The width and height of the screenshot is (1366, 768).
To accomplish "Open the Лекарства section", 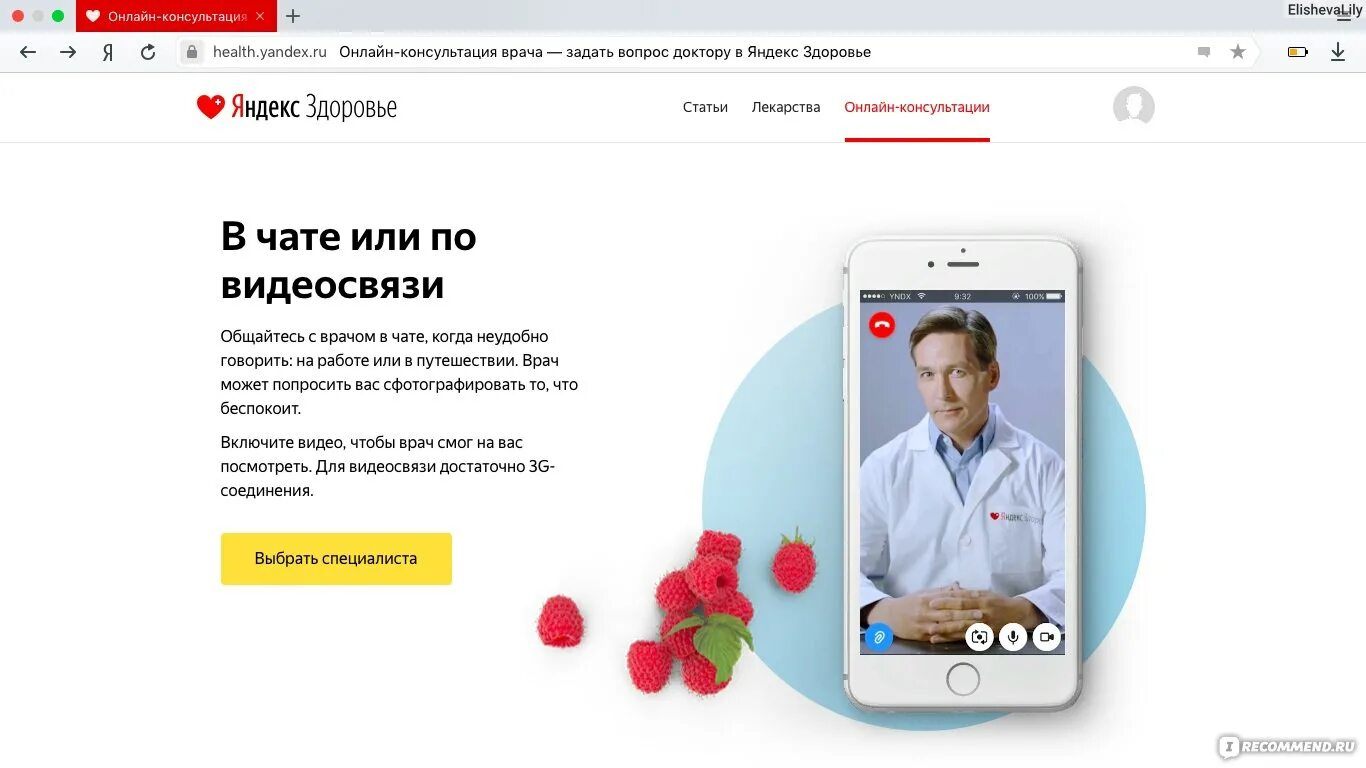I will (786, 107).
